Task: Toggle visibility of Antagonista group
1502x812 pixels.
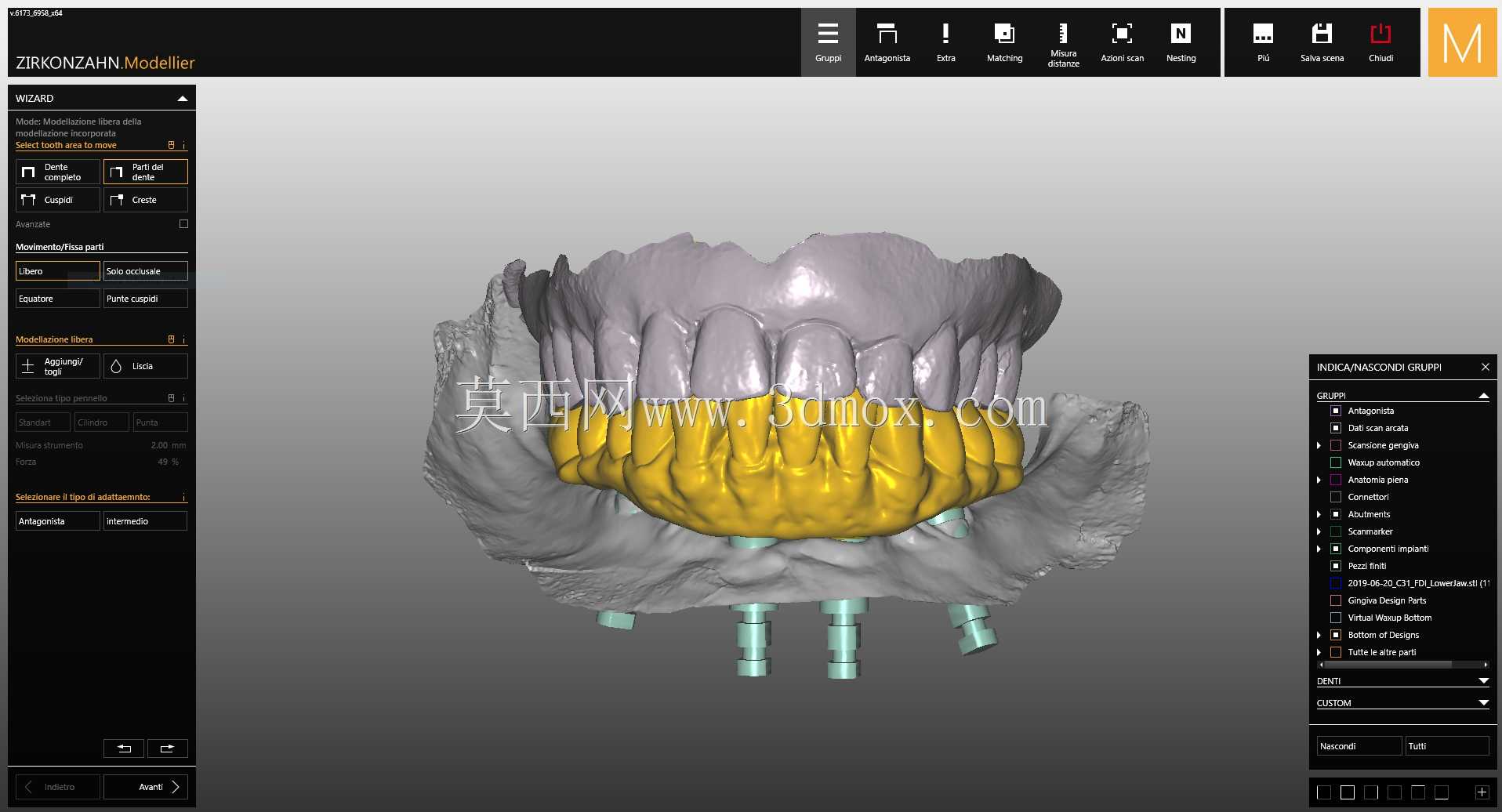Action: (x=1336, y=411)
